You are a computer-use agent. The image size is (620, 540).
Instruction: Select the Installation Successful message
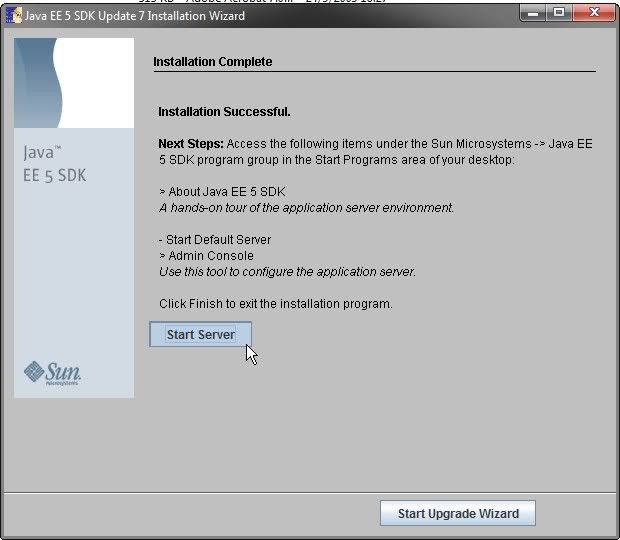click(x=224, y=112)
